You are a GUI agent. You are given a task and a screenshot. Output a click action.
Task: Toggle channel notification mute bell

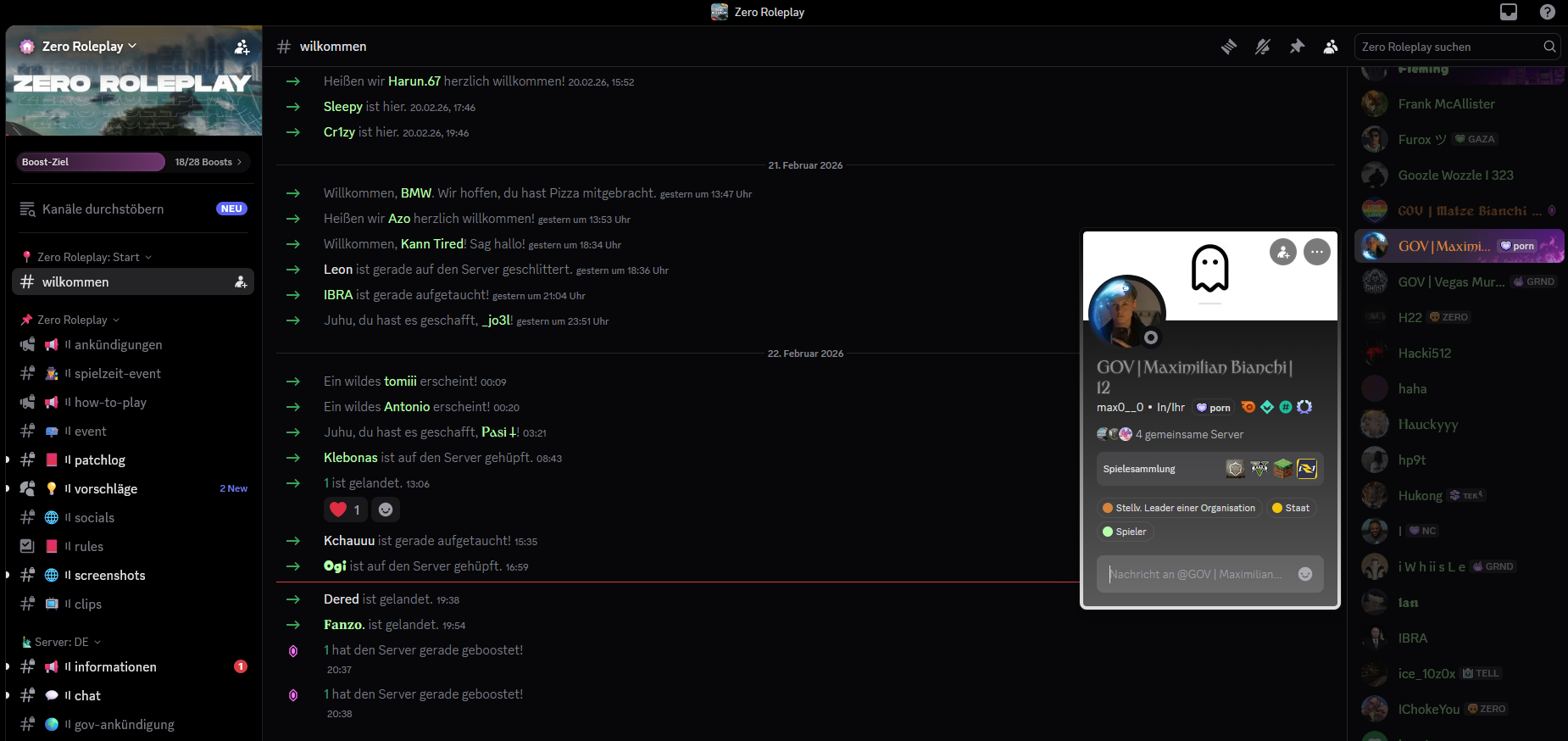[1262, 47]
